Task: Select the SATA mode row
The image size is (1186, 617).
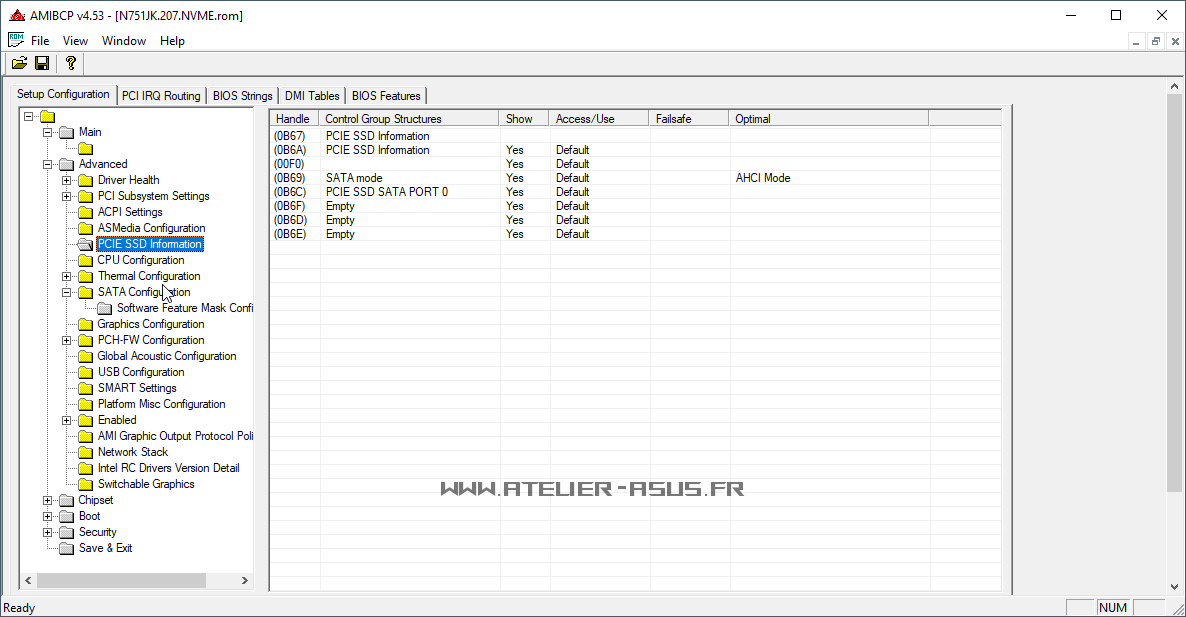Action: (x=354, y=178)
